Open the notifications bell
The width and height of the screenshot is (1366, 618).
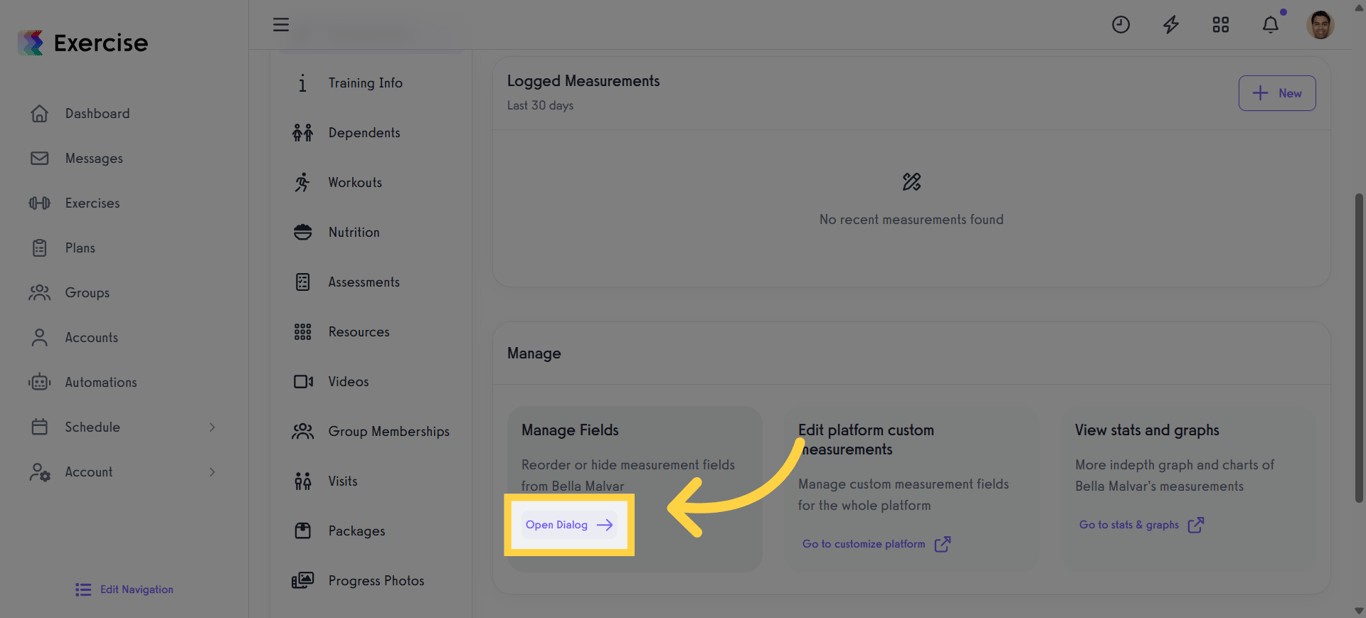1270,24
